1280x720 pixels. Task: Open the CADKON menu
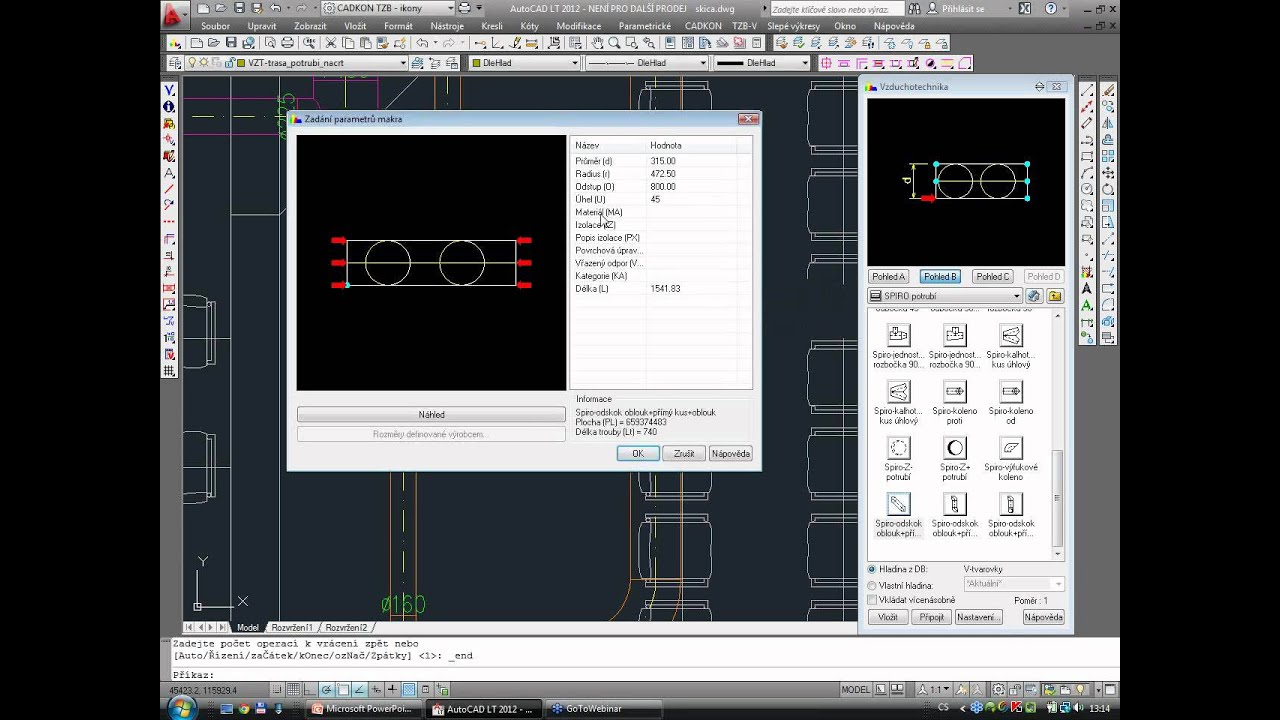(703, 26)
